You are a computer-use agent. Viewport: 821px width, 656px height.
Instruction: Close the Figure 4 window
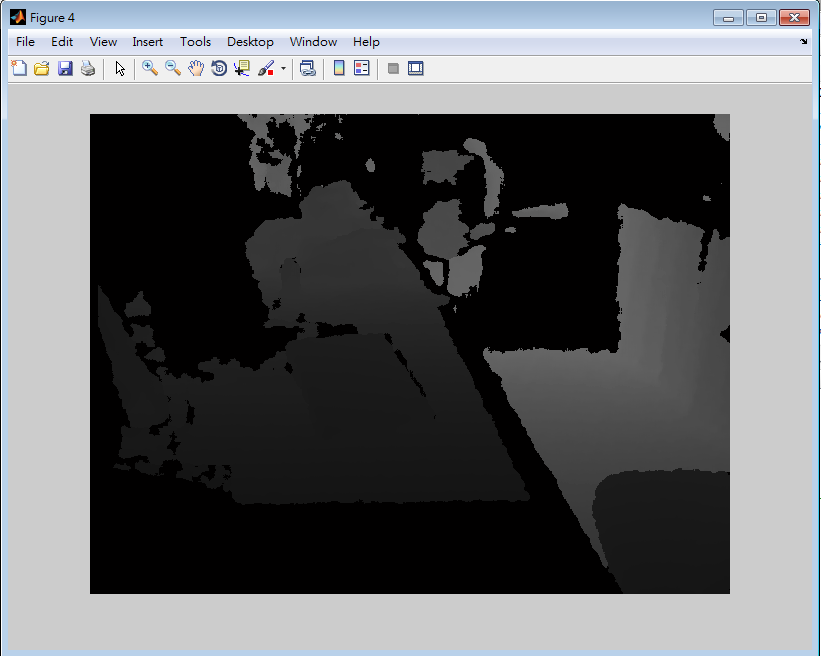(x=794, y=17)
